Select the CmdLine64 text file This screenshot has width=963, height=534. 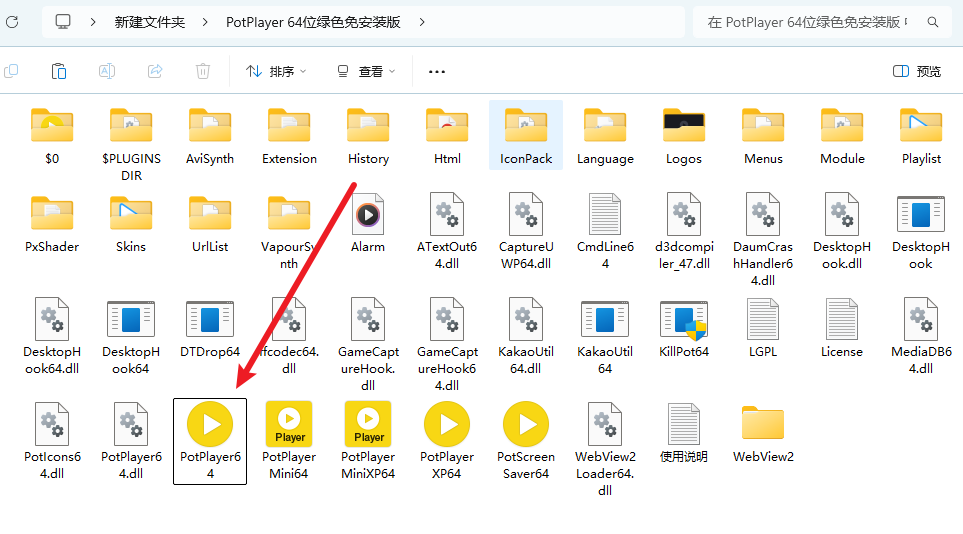click(605, 233)
